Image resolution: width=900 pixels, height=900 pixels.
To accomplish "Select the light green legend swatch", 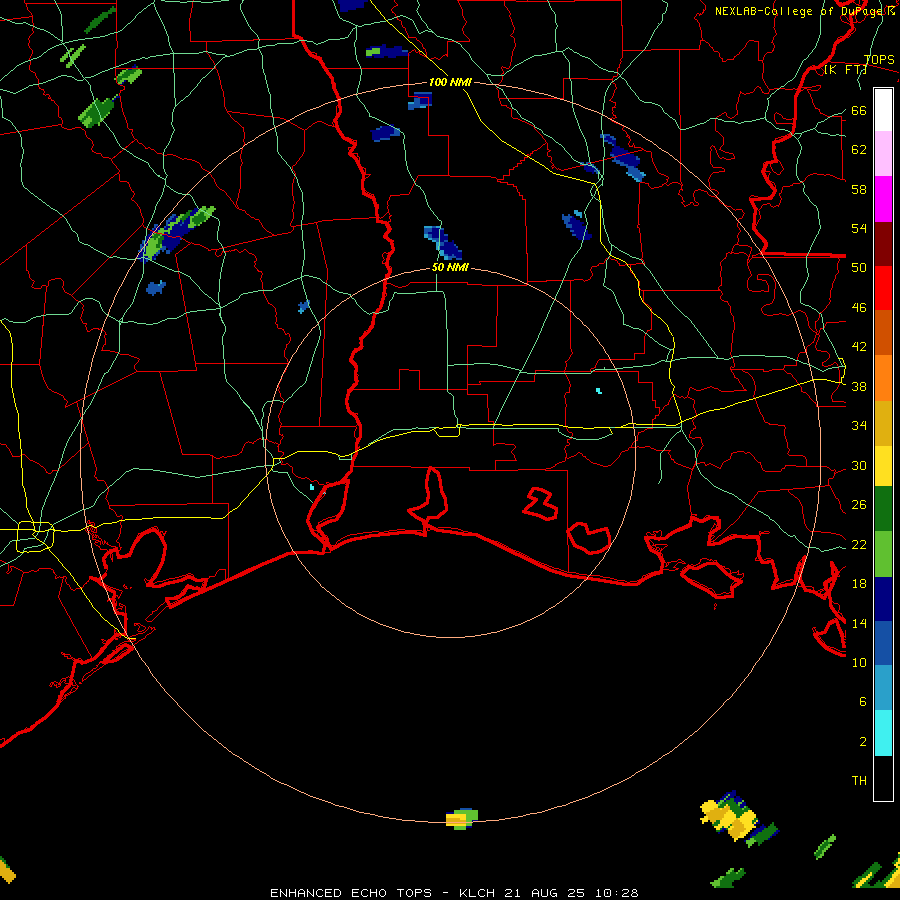I will click(x=883, y=554).
